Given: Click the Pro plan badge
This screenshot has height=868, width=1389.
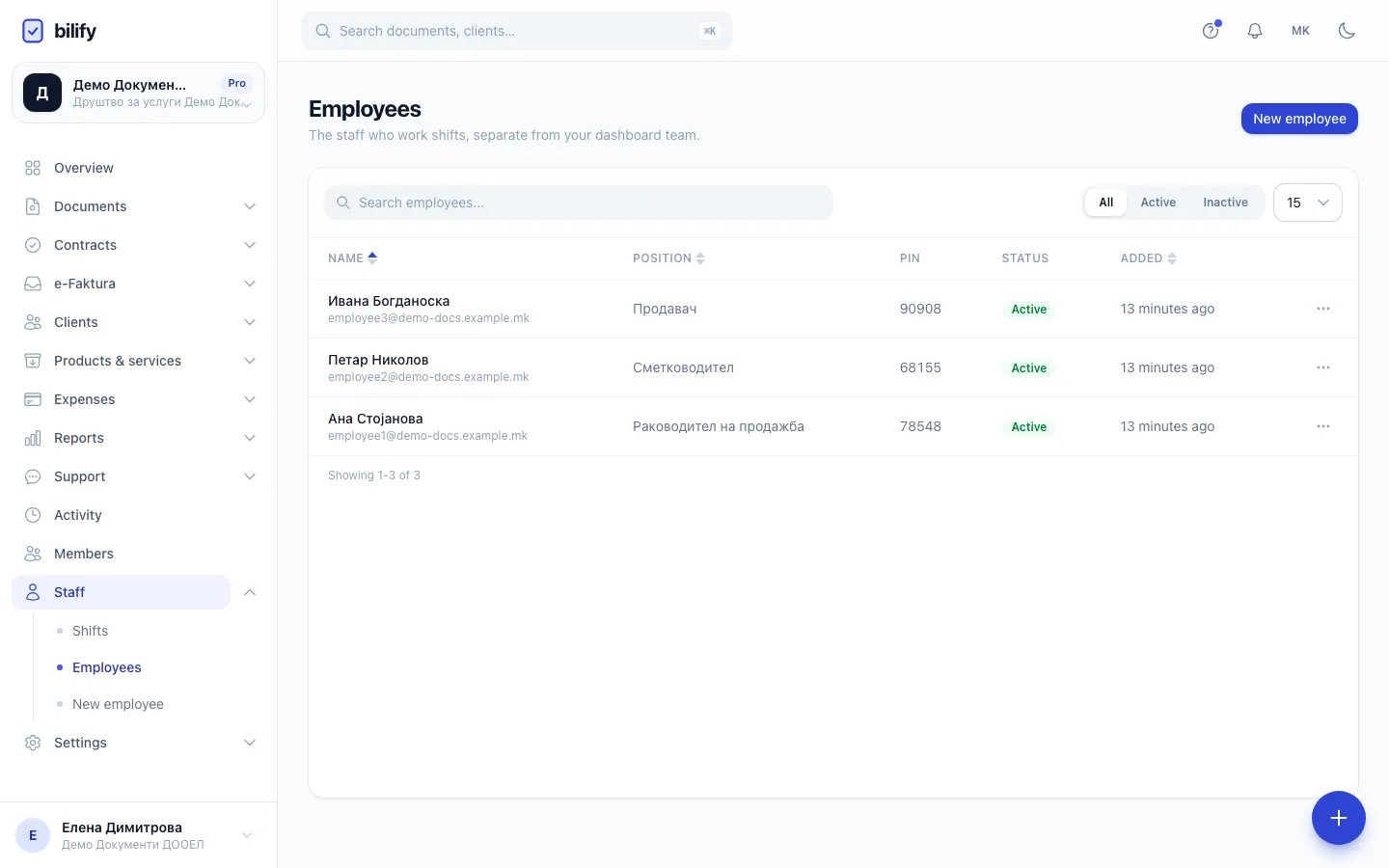Looking at the screenshot, I should 237,83.
